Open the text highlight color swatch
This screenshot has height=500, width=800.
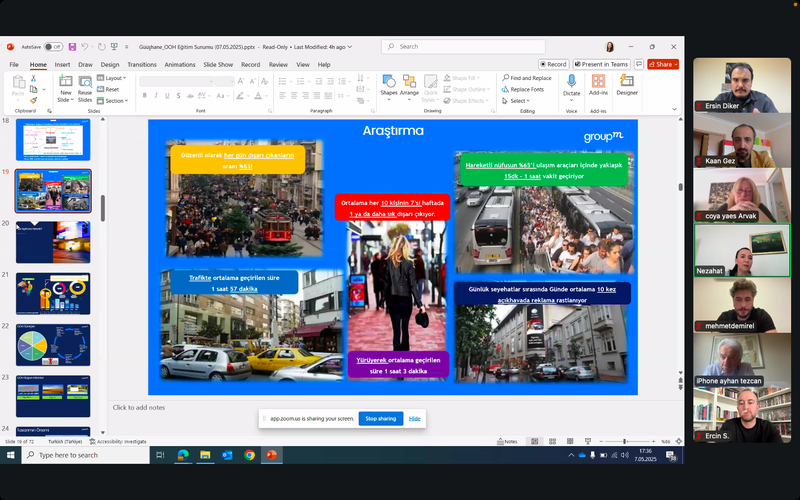pos(240,95)
